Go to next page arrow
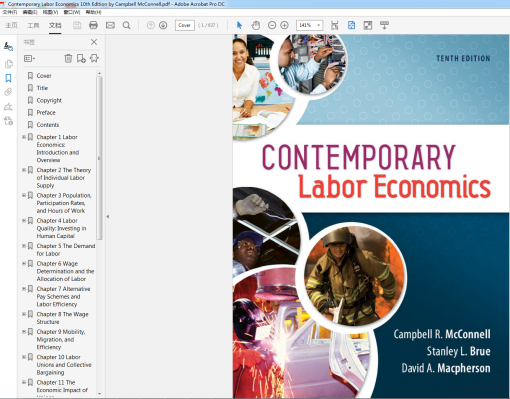The width and height of the screenshot is (510, 399). pyautogui.click(x=163, y=25)
